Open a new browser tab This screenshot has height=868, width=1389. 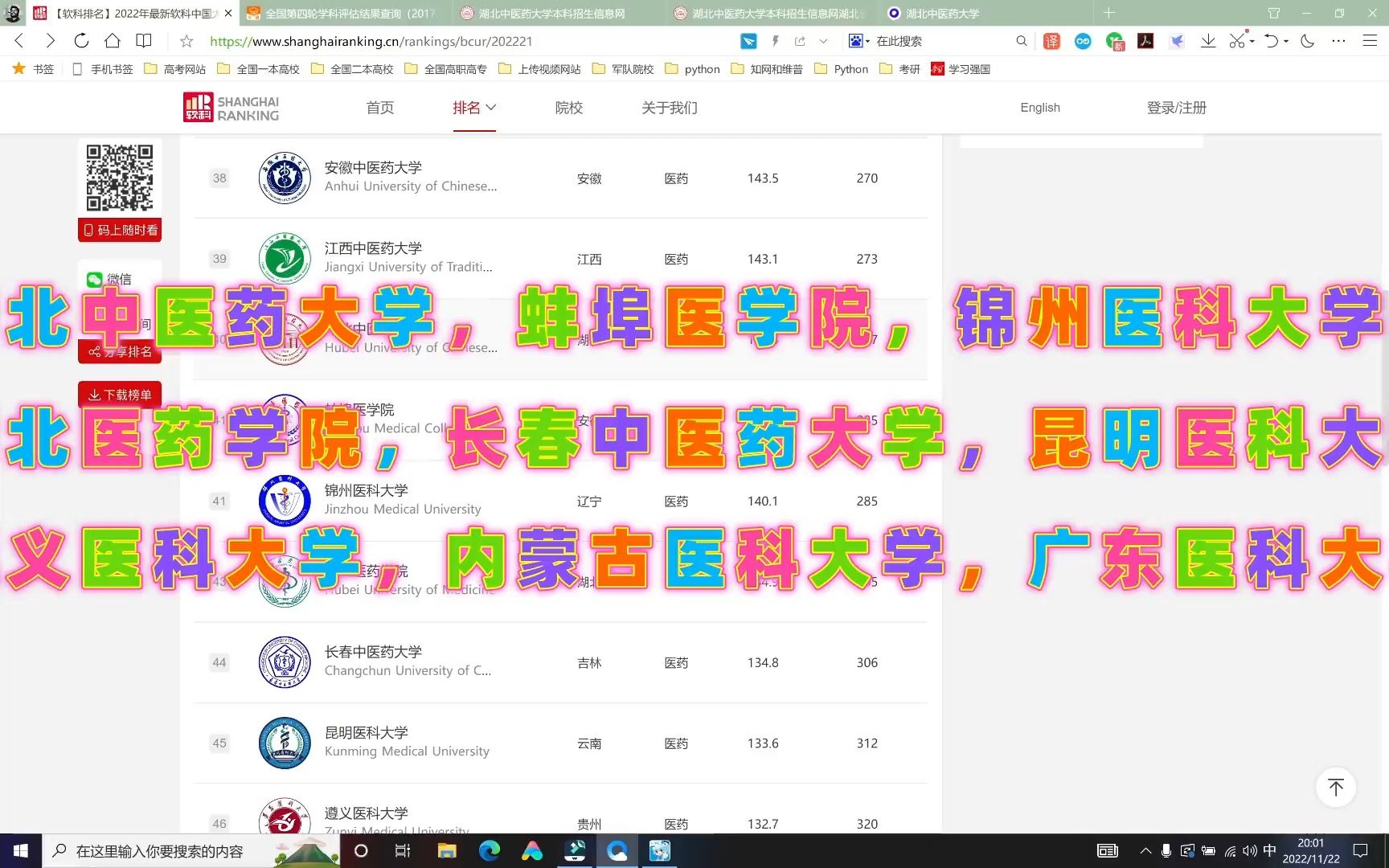(x=1109, y=13)
